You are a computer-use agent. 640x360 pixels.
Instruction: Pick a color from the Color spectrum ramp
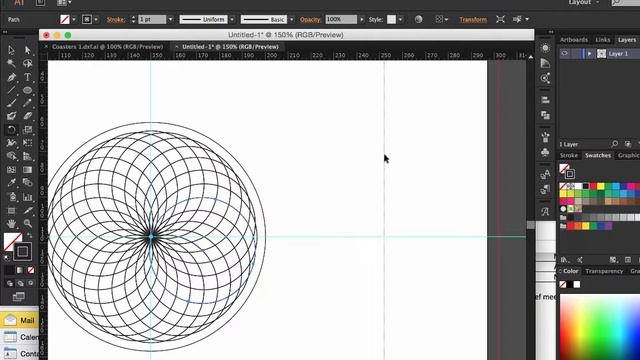(600, 327)
